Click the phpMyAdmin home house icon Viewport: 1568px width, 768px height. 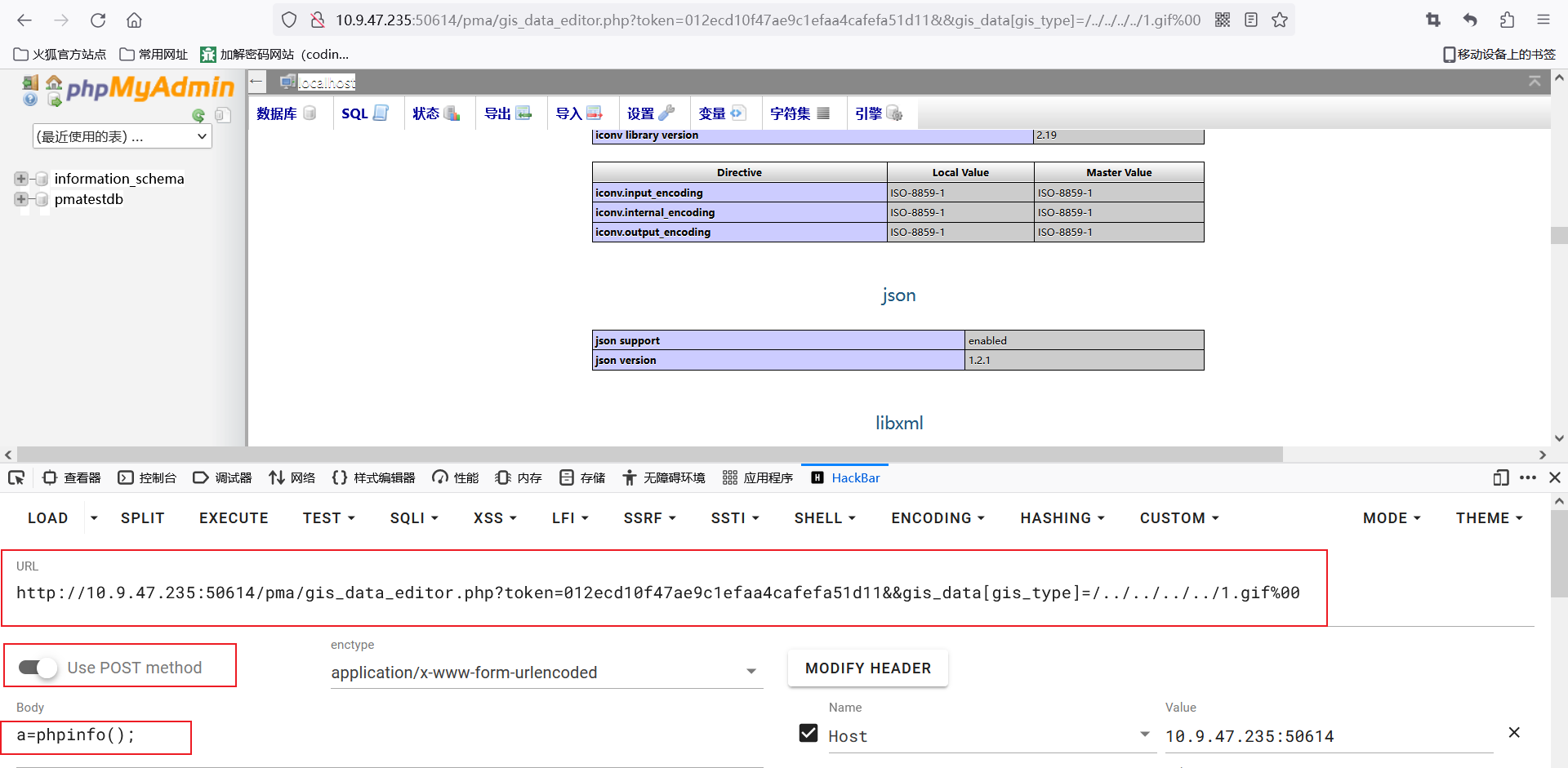(x=54, y=82)
